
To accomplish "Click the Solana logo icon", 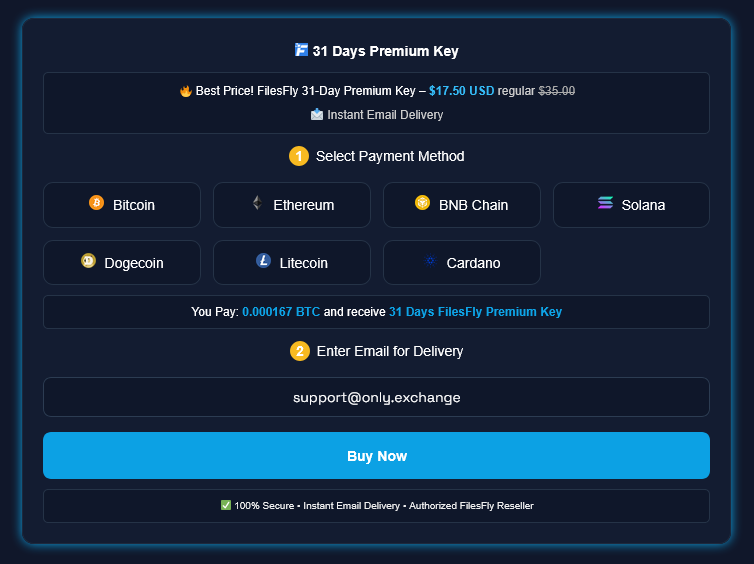I will point(605,203).
